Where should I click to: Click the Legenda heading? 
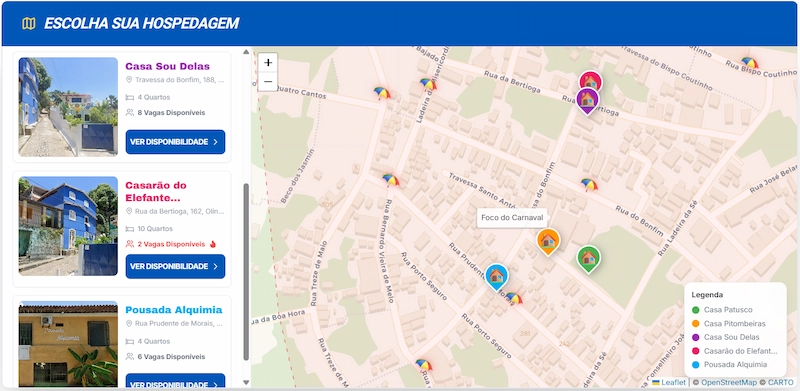707,295
